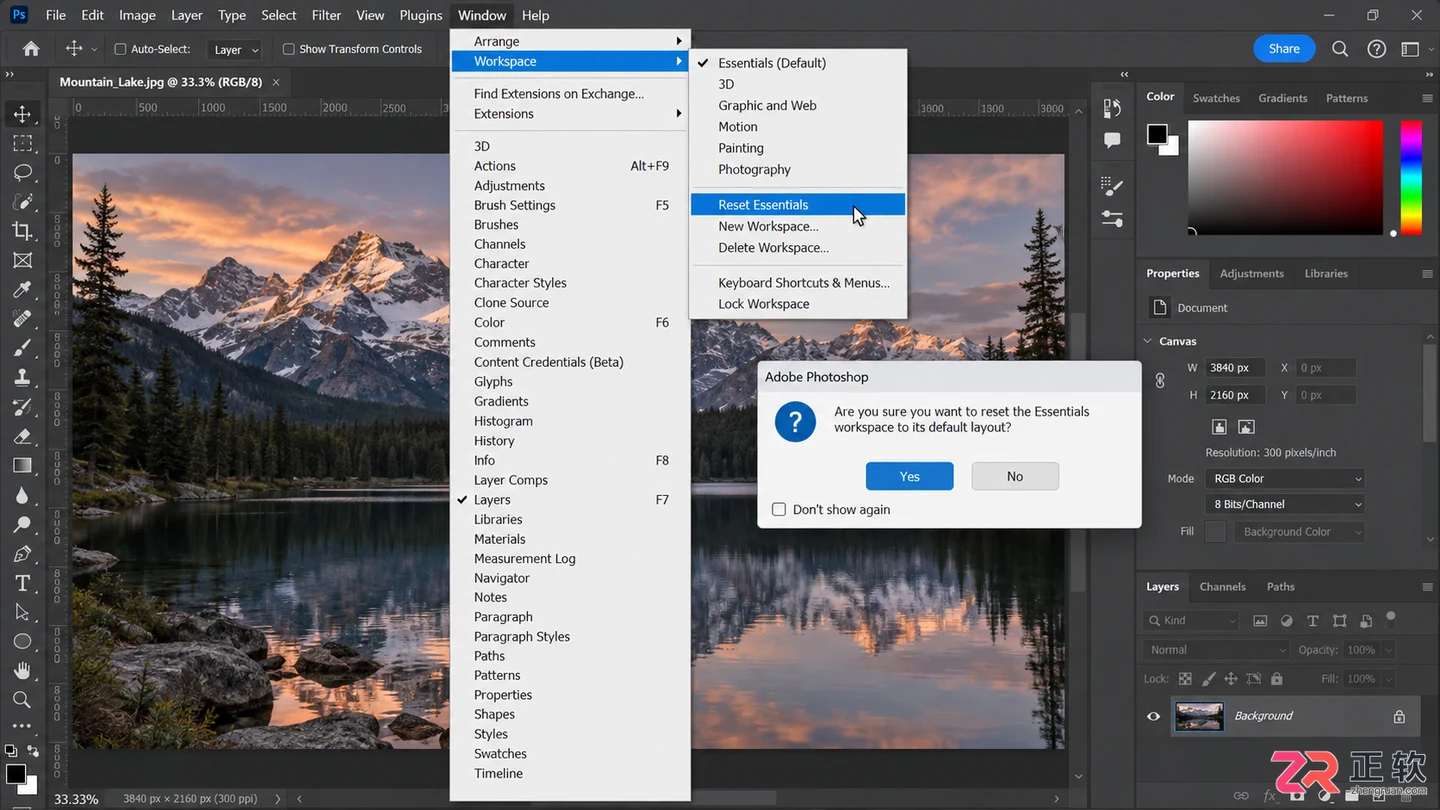Activate the Crop tool
This screenshot has width=1440, height=810.
click(22, 231)
